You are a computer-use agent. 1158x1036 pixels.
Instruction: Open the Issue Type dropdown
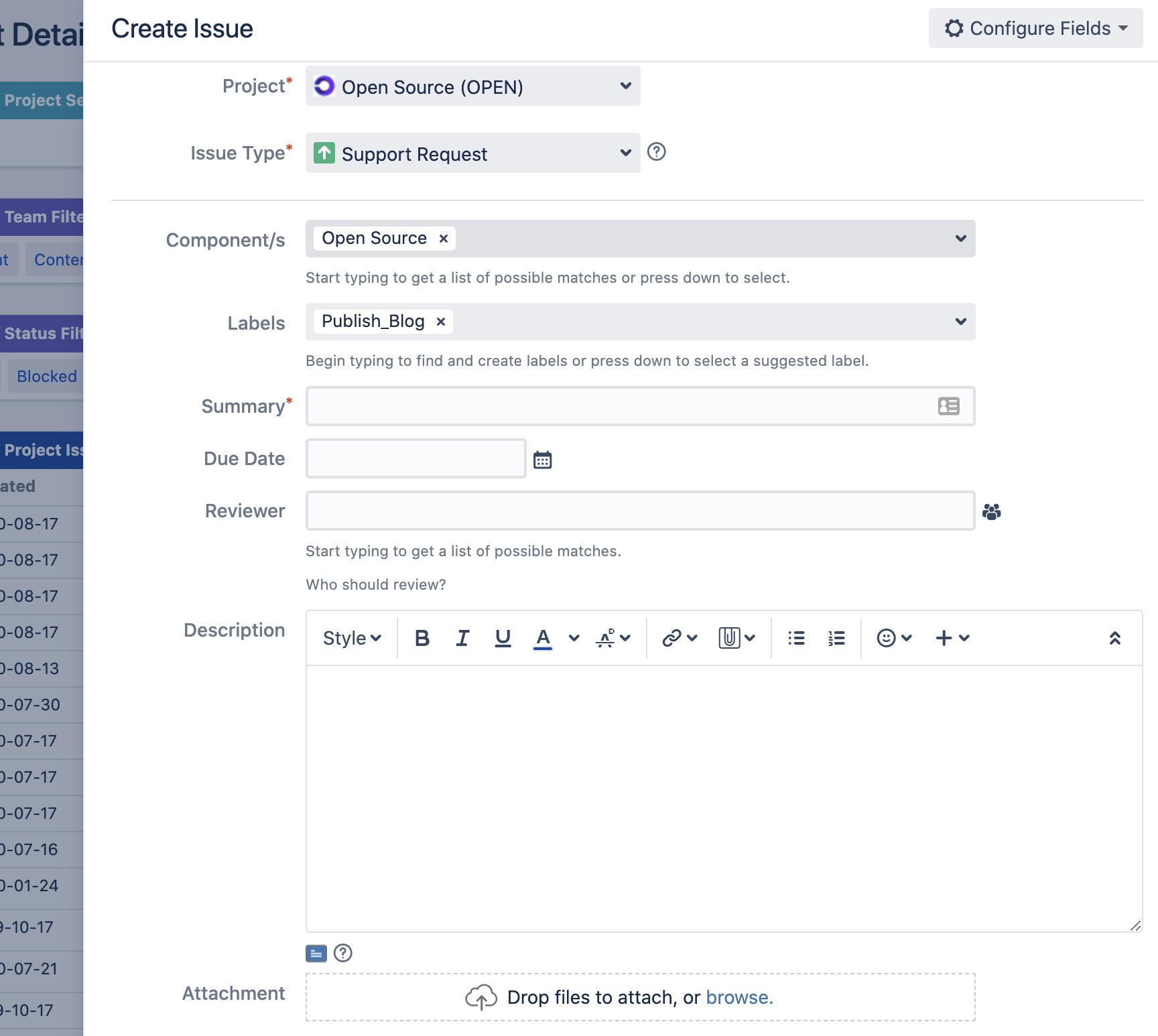[x=473, y=153]
